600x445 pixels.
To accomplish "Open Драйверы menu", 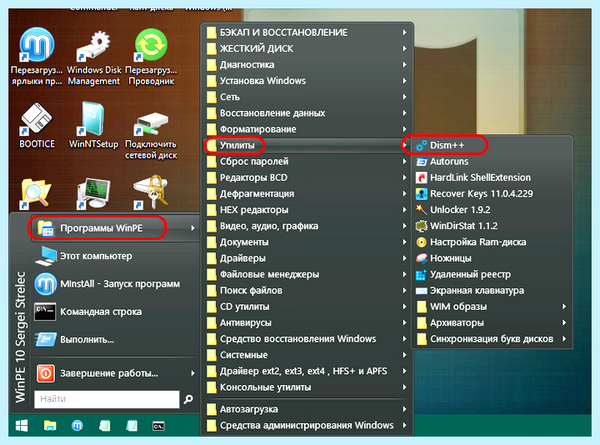I will click(x=307, y=258).
